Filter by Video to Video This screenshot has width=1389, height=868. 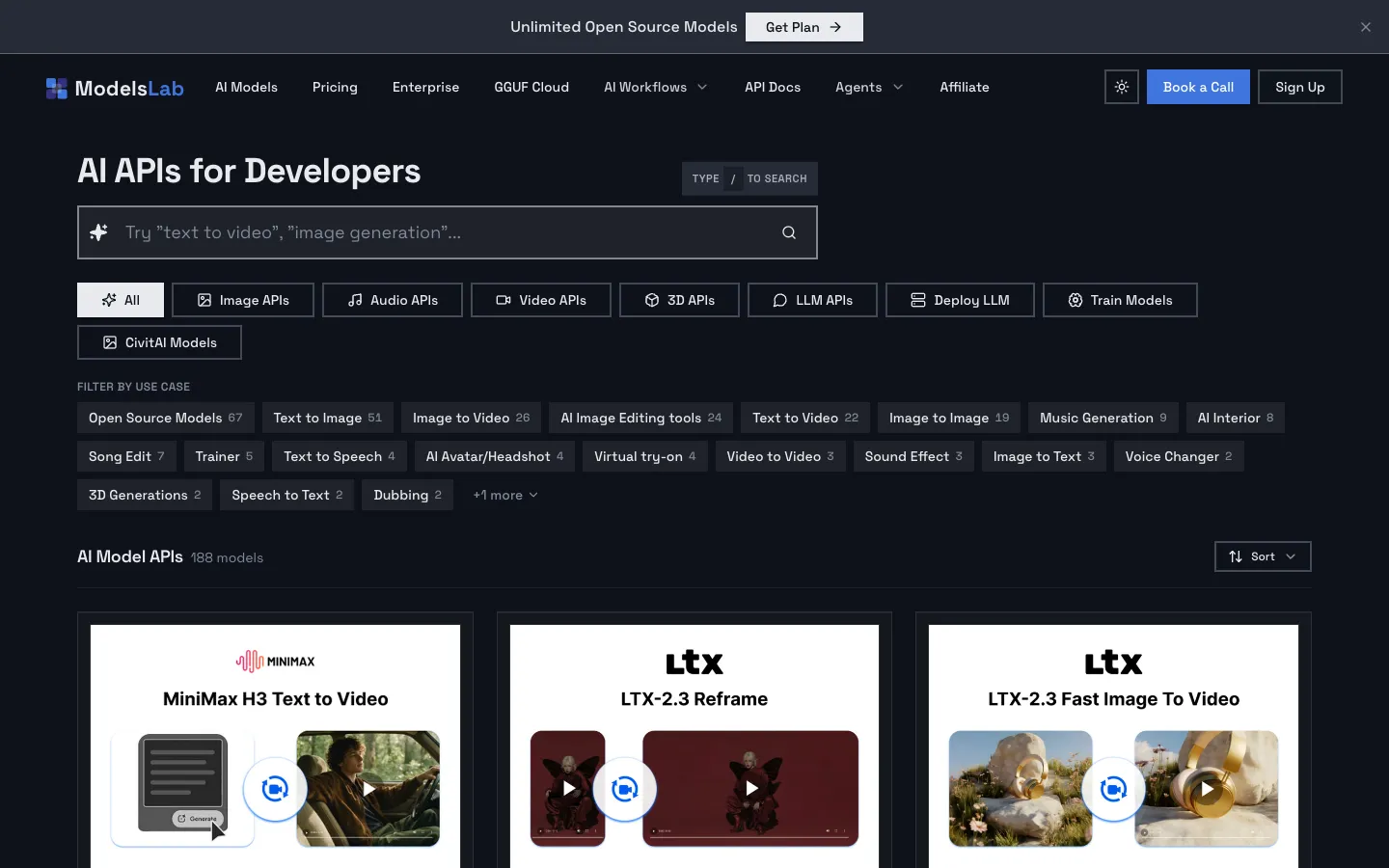coord(780,456)
